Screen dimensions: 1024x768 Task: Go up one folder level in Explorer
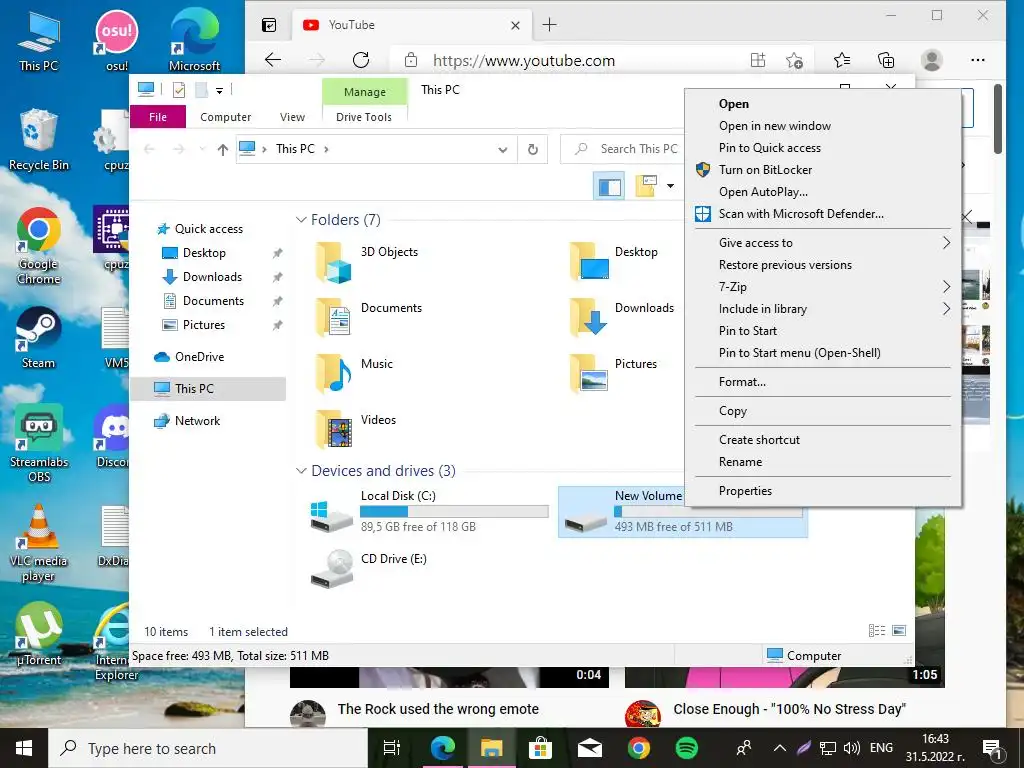[223, 150]
